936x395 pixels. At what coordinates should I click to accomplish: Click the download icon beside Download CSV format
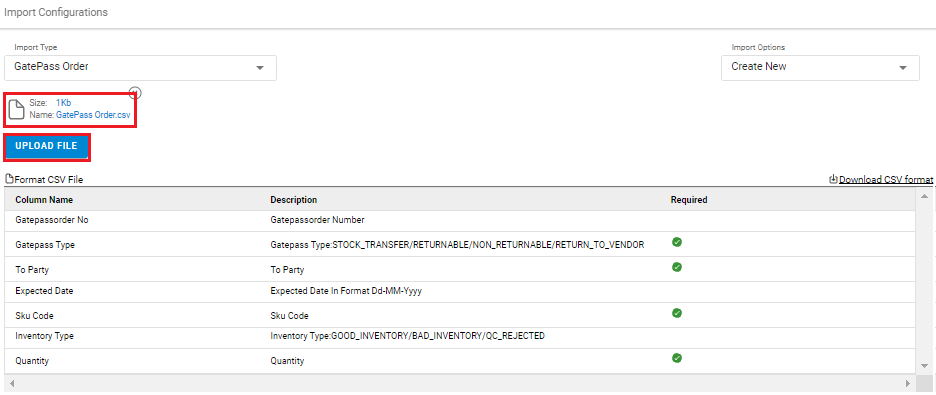[x=834, y=179]
